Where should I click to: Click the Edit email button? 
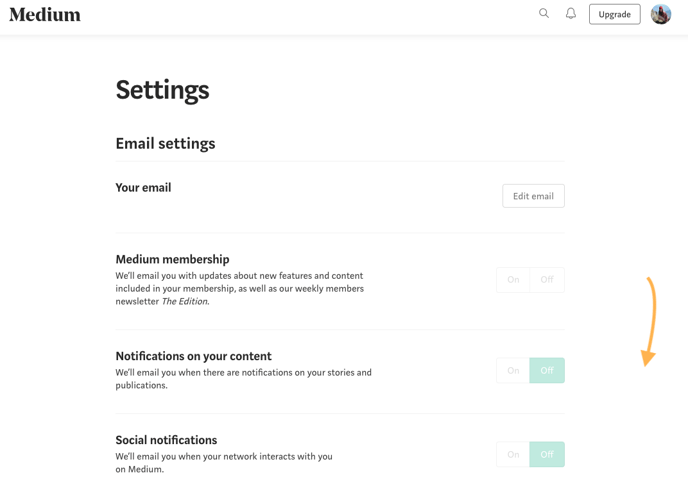click(533, 196)
